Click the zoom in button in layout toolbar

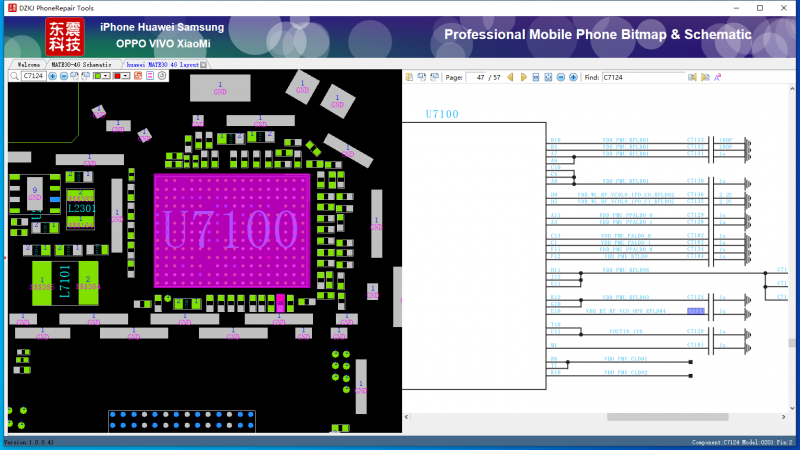point(52,76)
